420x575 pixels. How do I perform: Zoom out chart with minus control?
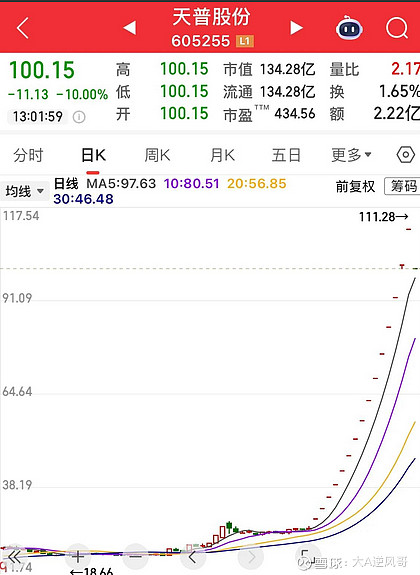(135, 557)
